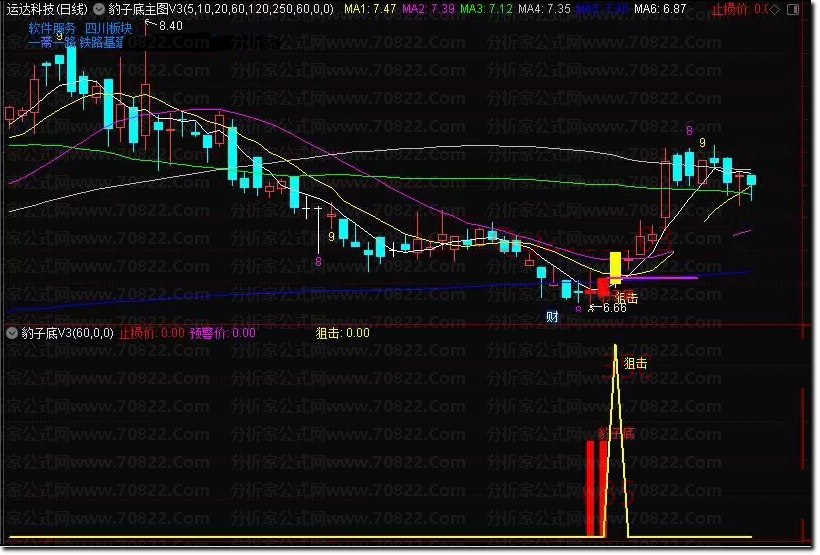The height and width of the screenshot is (555, 820).
Task: Click the 运达科技(日线) stock title
Action: click(x=47, y=9)
